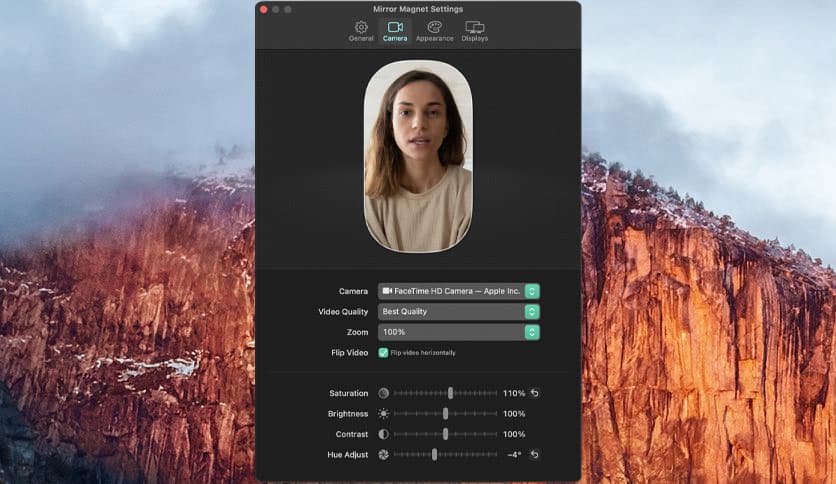Close the Mirror Magnet Settings window

pos(263,9)
